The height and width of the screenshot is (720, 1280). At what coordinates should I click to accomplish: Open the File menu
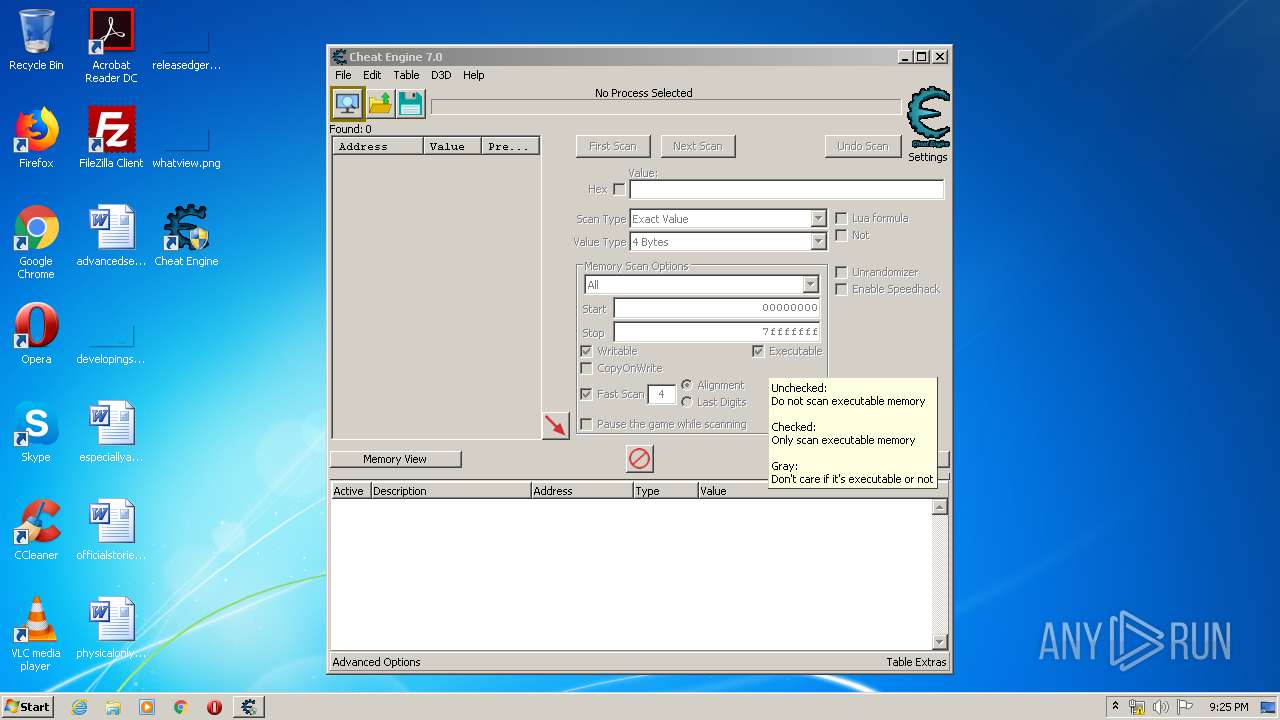343,75
